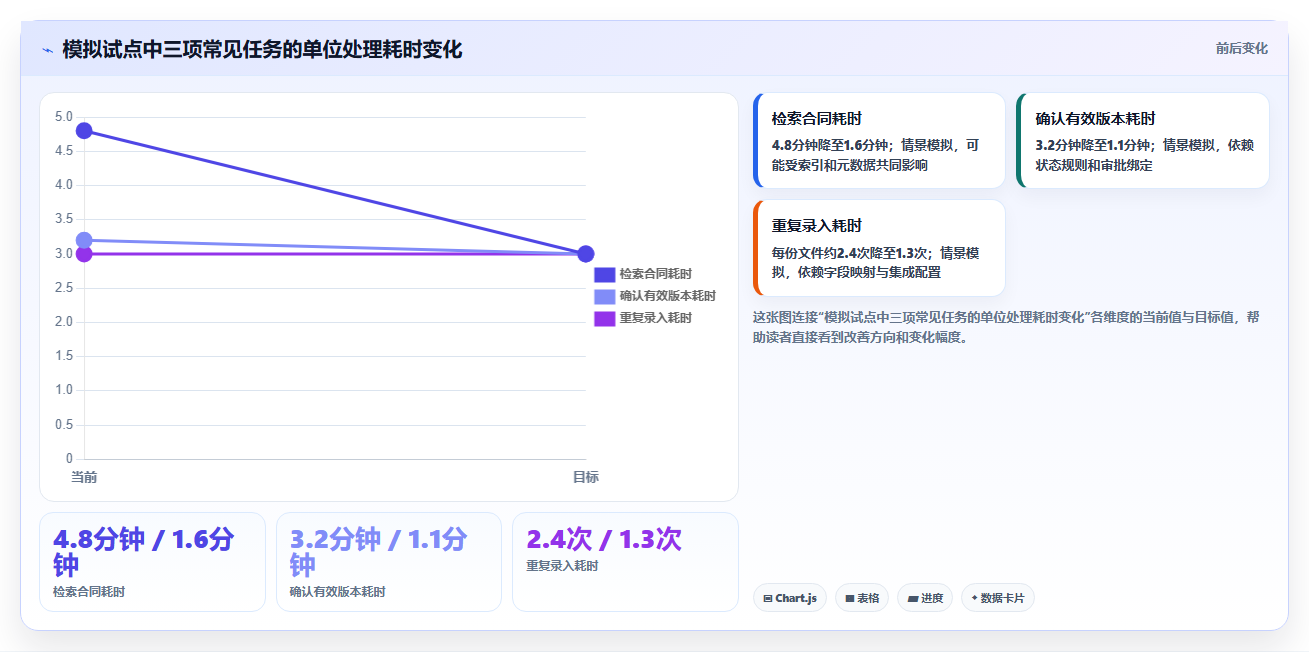Click the 确认有效版本耗时 info card title
Viewport: 1309px width, 652px height.
click(x=1096, y=118)
